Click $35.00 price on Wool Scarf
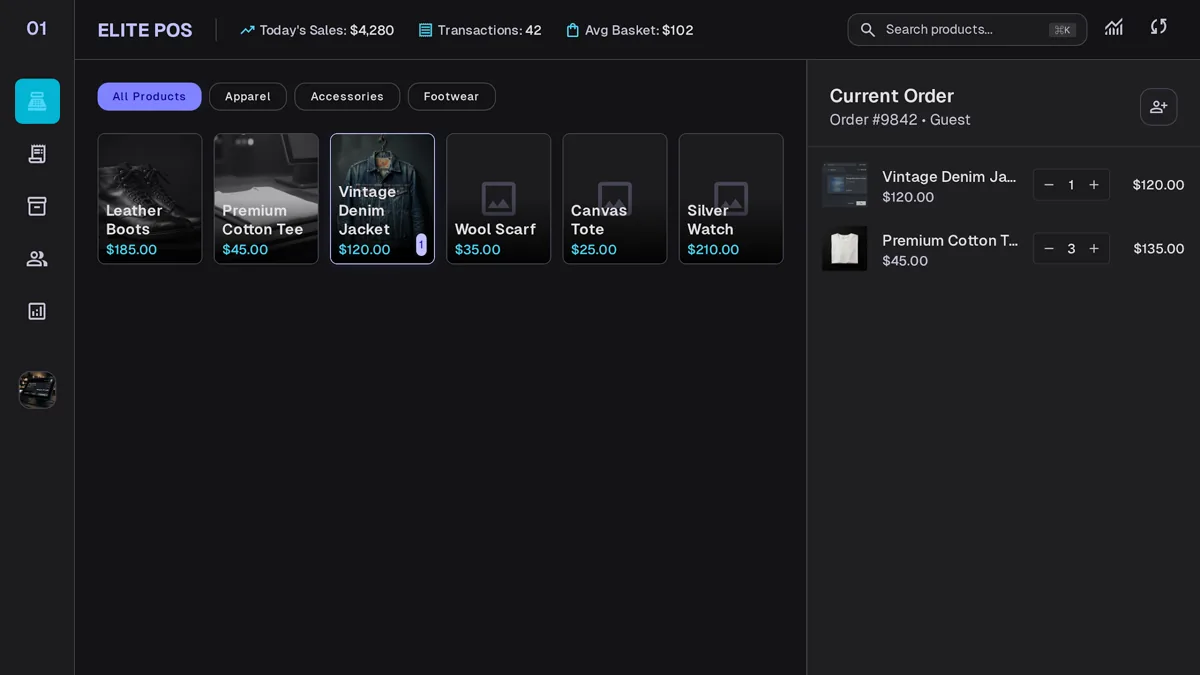The width and height of the screenshot is (1200, 675). tap(478, 250)
